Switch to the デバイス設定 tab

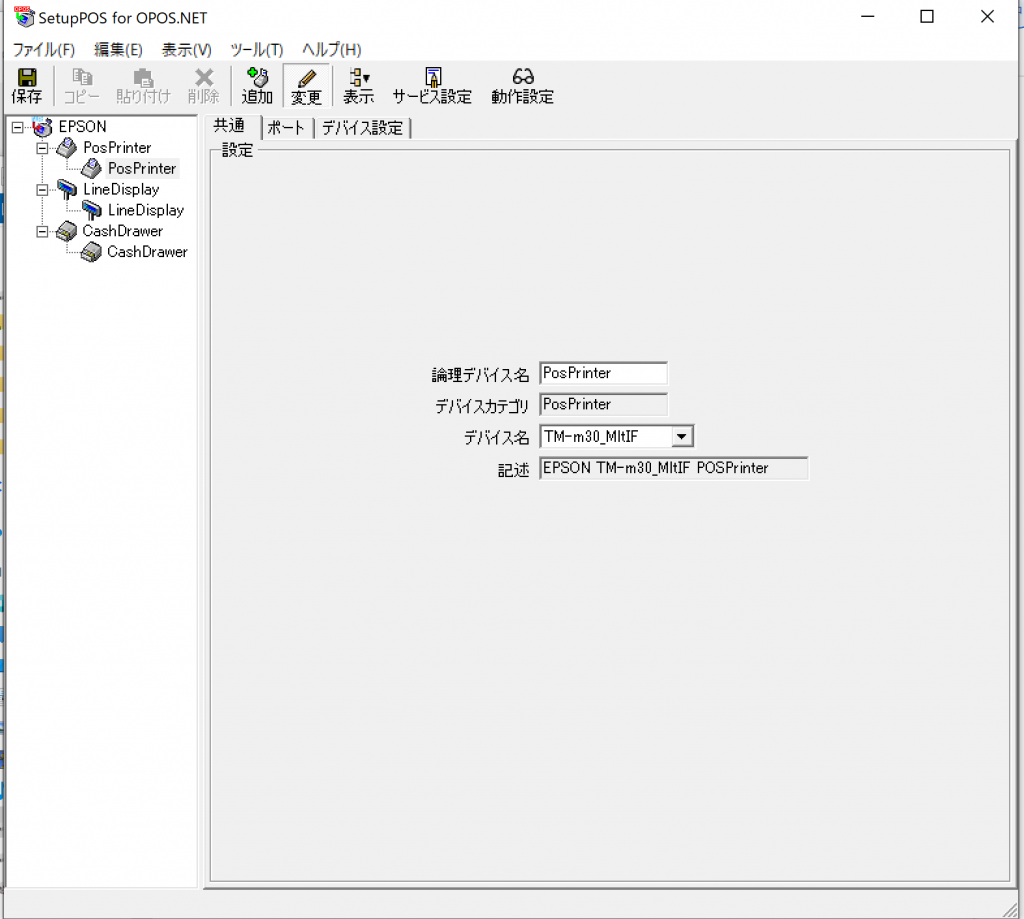(x=362, y=128)
